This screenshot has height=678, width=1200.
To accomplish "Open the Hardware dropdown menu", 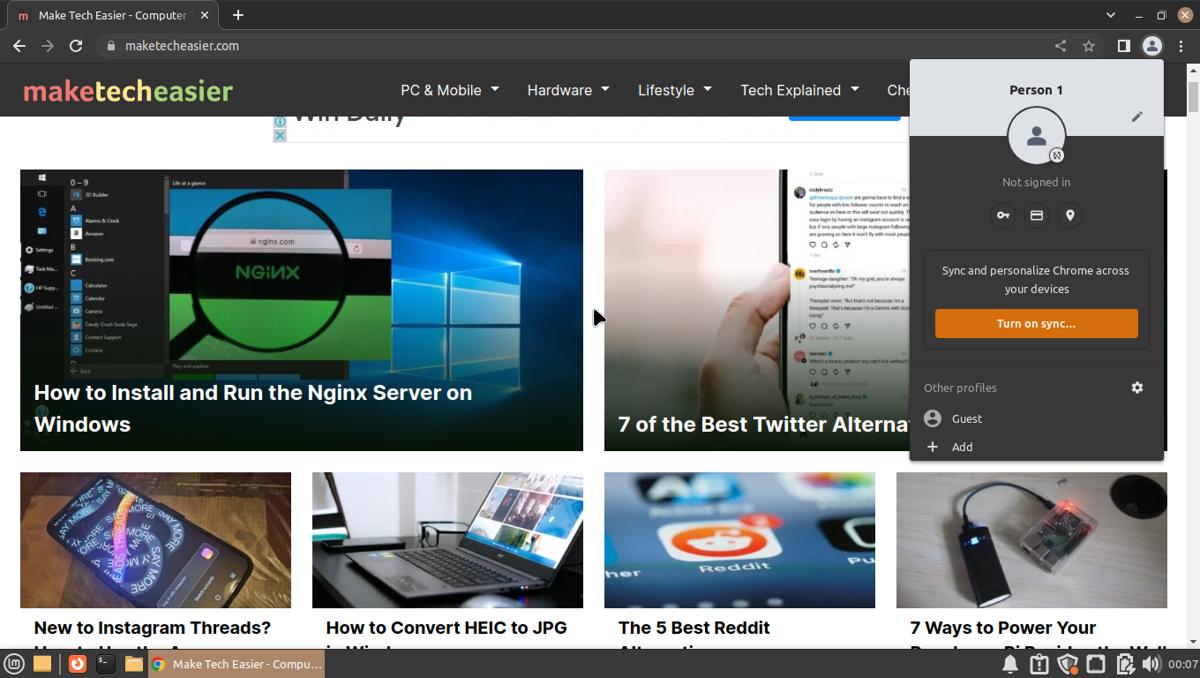I will (x=567, y=90).
